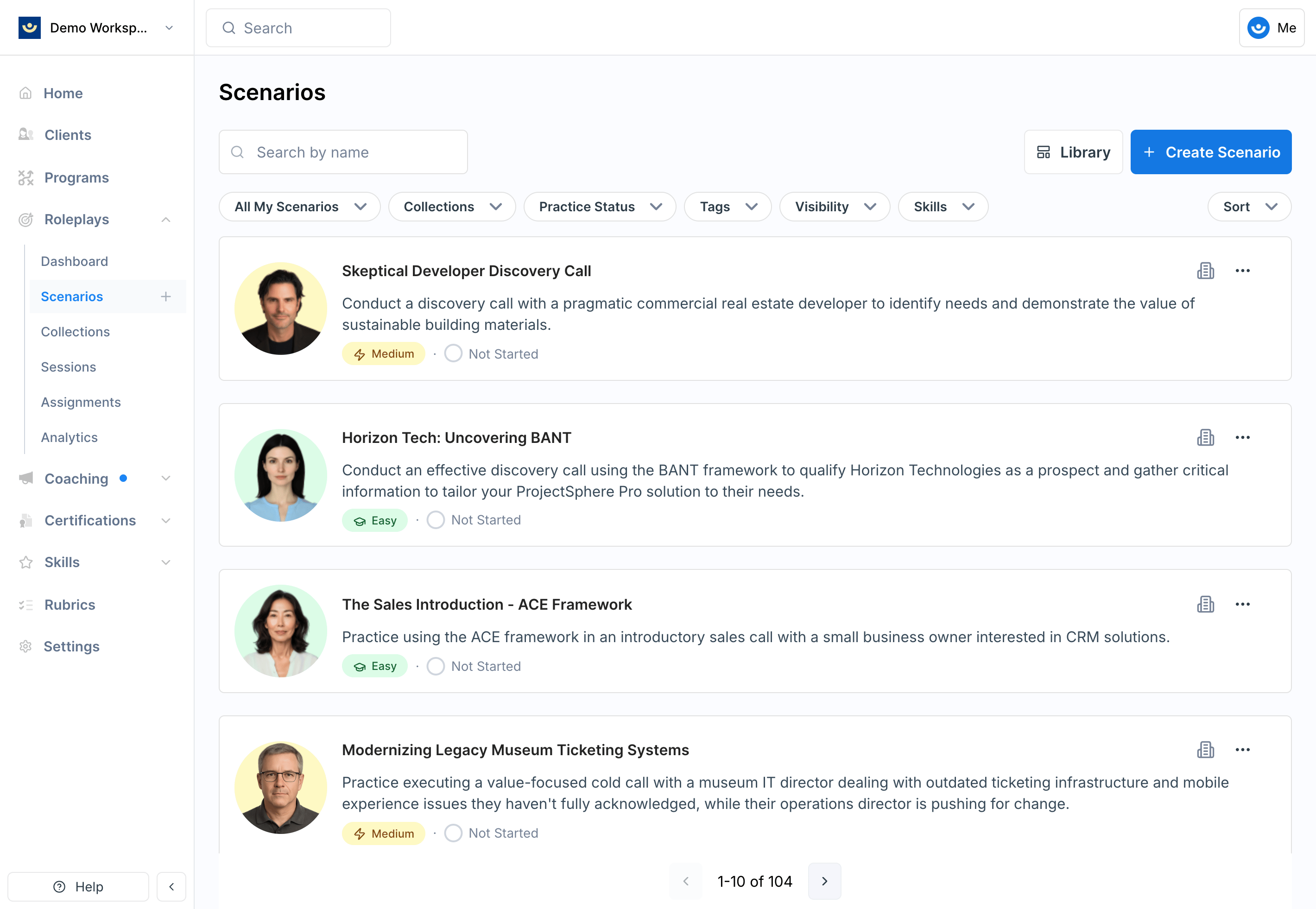Click the plus icon beside Scenarios
1316x909 pixels.
(166, 296)
